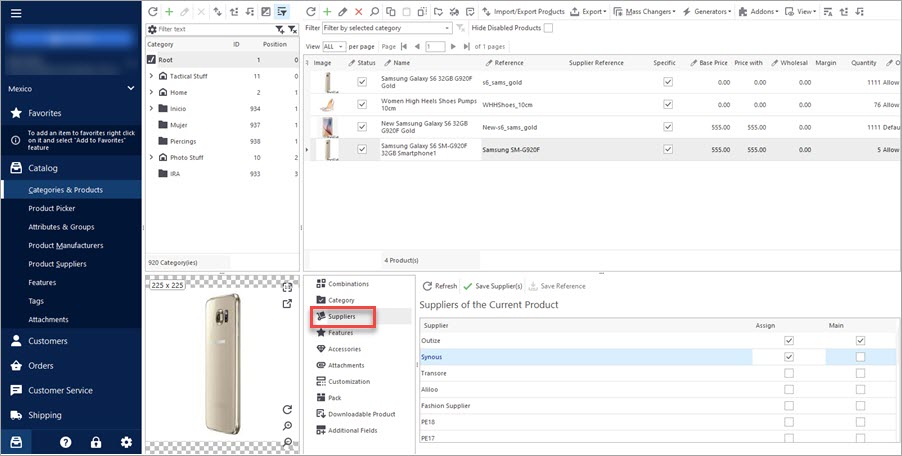Toggle Hide Disabled Products checkbox
The width and height of the screenshot is (902, 456).
click(548, 28)
